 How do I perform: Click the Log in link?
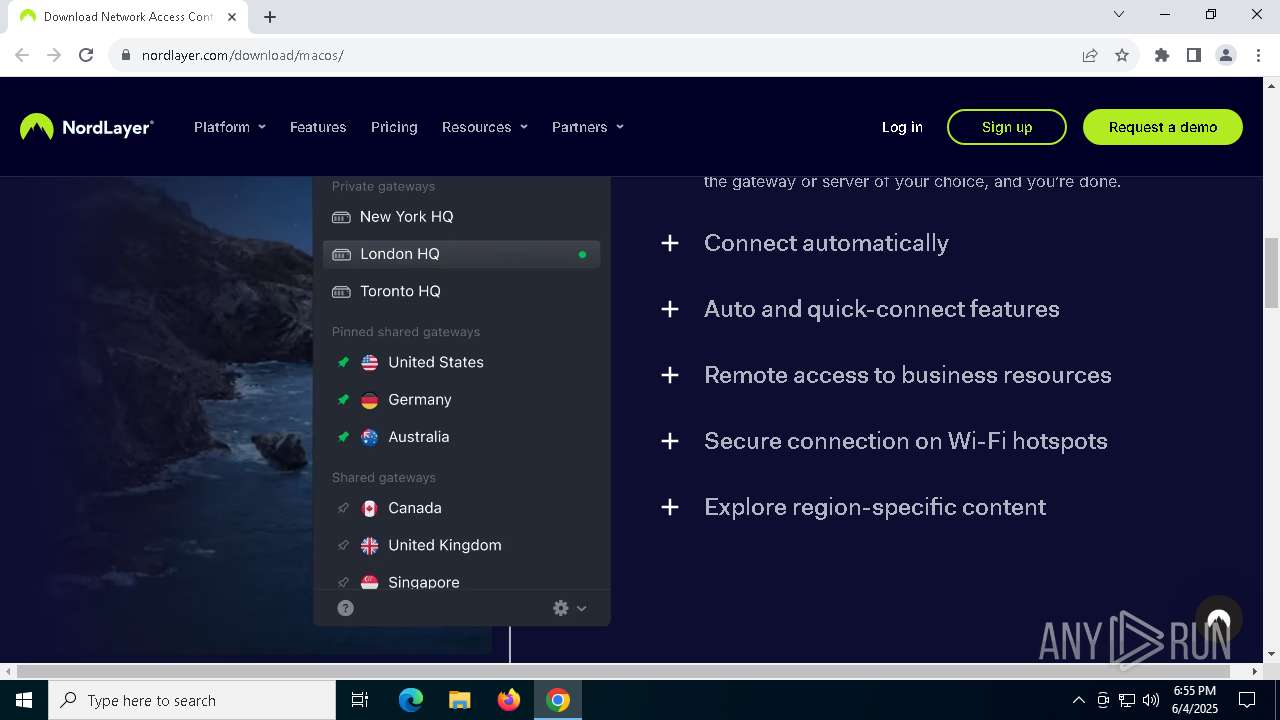[x=902, y=127]
